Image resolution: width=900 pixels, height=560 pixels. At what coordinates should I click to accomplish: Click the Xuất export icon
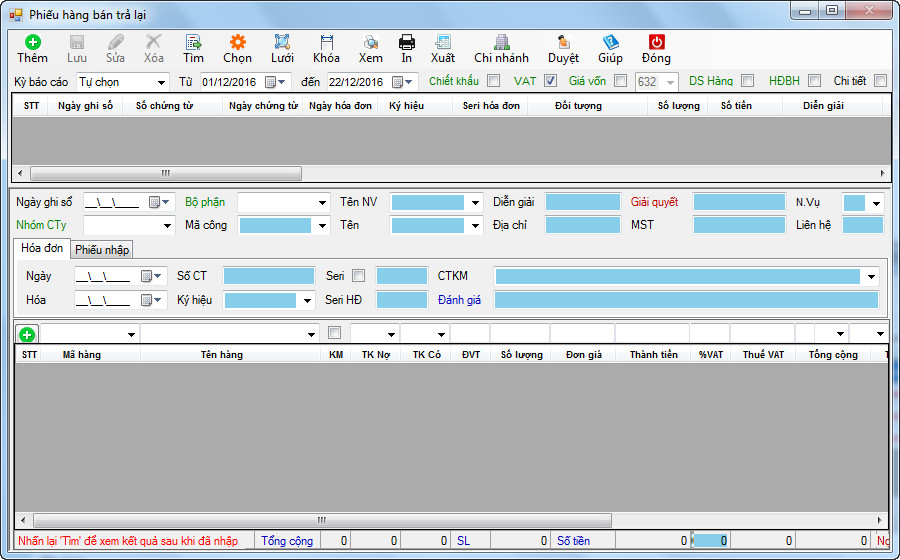[x=443, y=42]
